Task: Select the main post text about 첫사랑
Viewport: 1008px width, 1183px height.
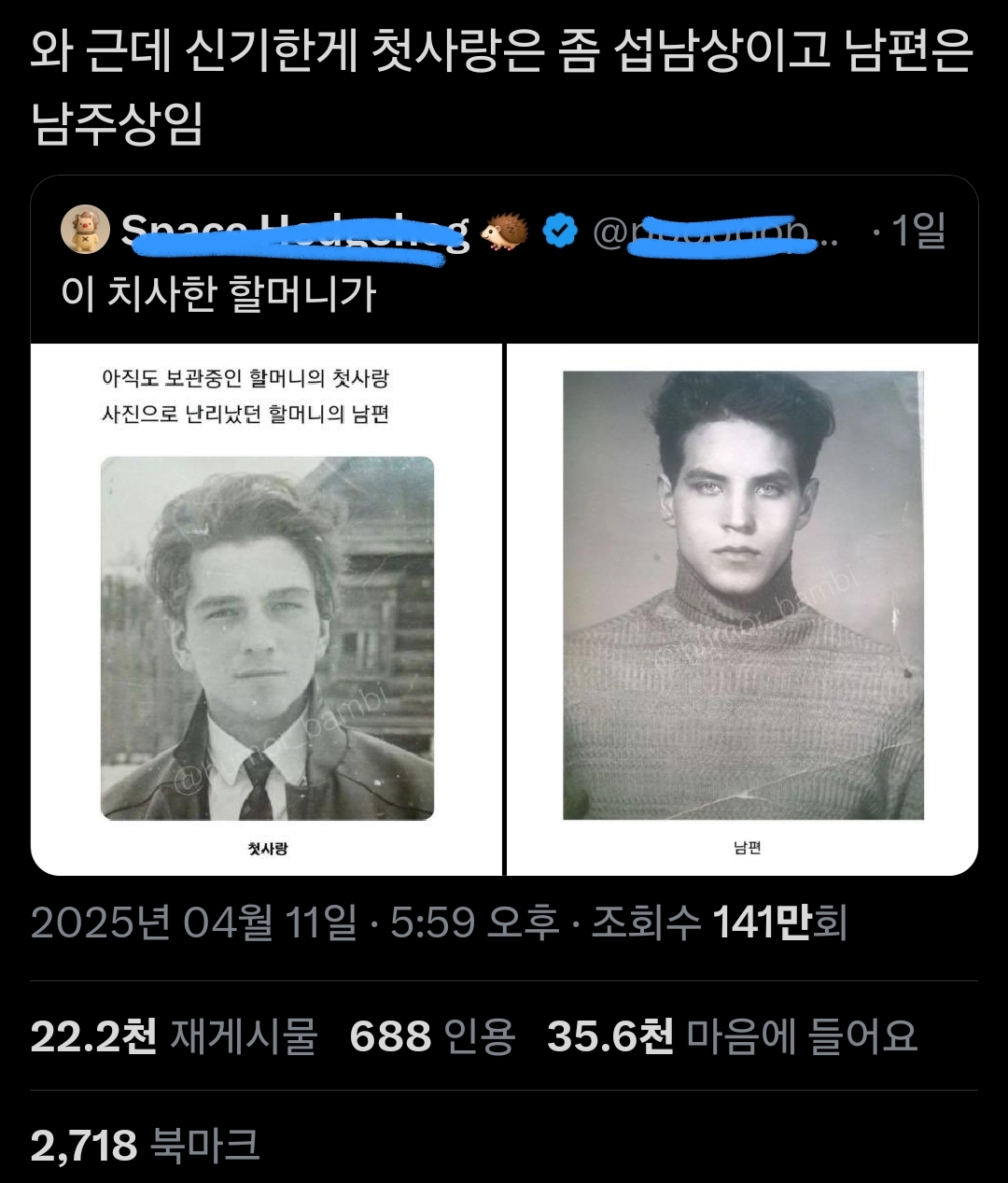Action: tap(502, 88)
